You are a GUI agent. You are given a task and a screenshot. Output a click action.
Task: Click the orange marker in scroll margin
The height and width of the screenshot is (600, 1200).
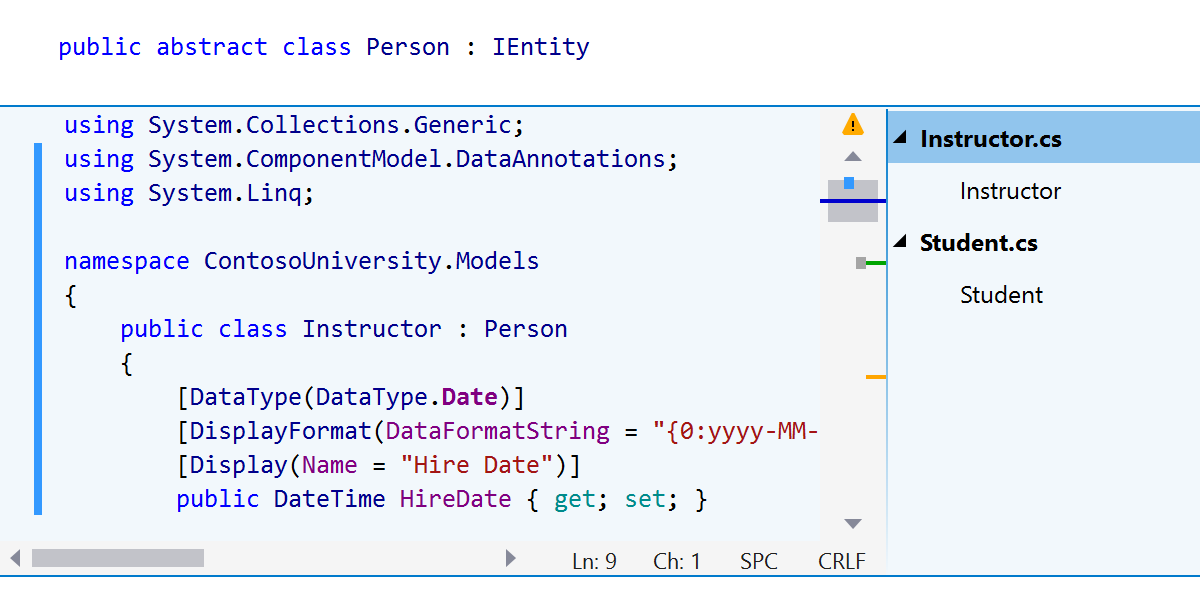876,377
